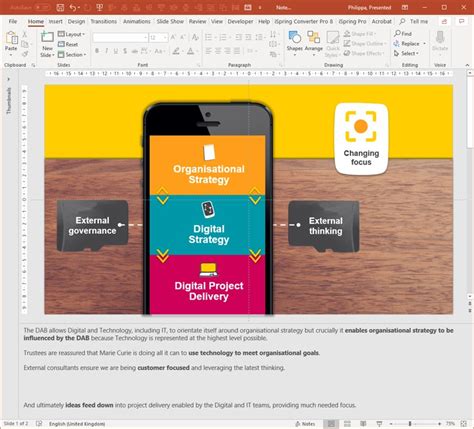Decrease font size
474x429 pixels.
tap(183, 37)
